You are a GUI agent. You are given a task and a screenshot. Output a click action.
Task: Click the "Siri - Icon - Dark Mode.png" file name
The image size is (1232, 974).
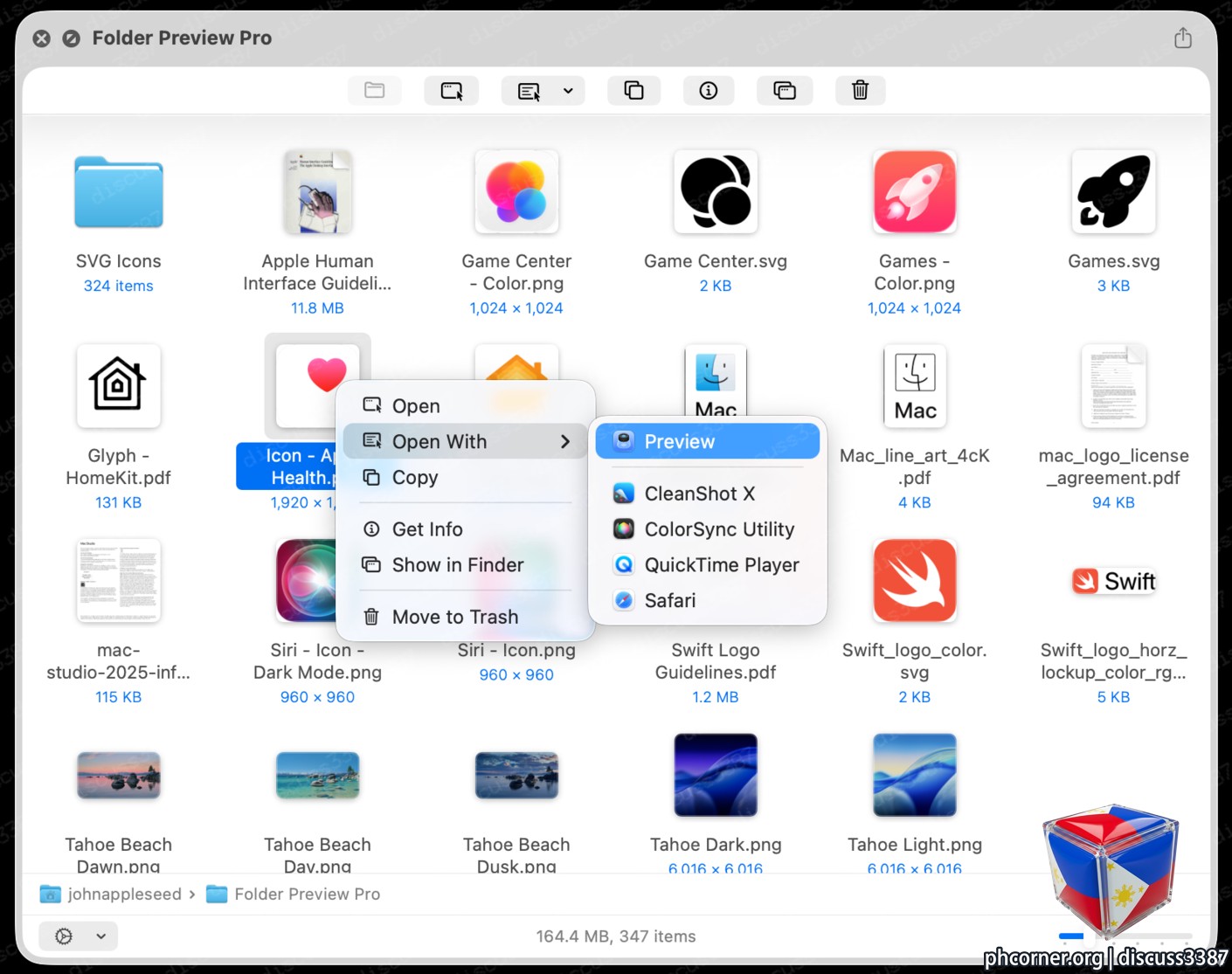[x=317, y=661]
